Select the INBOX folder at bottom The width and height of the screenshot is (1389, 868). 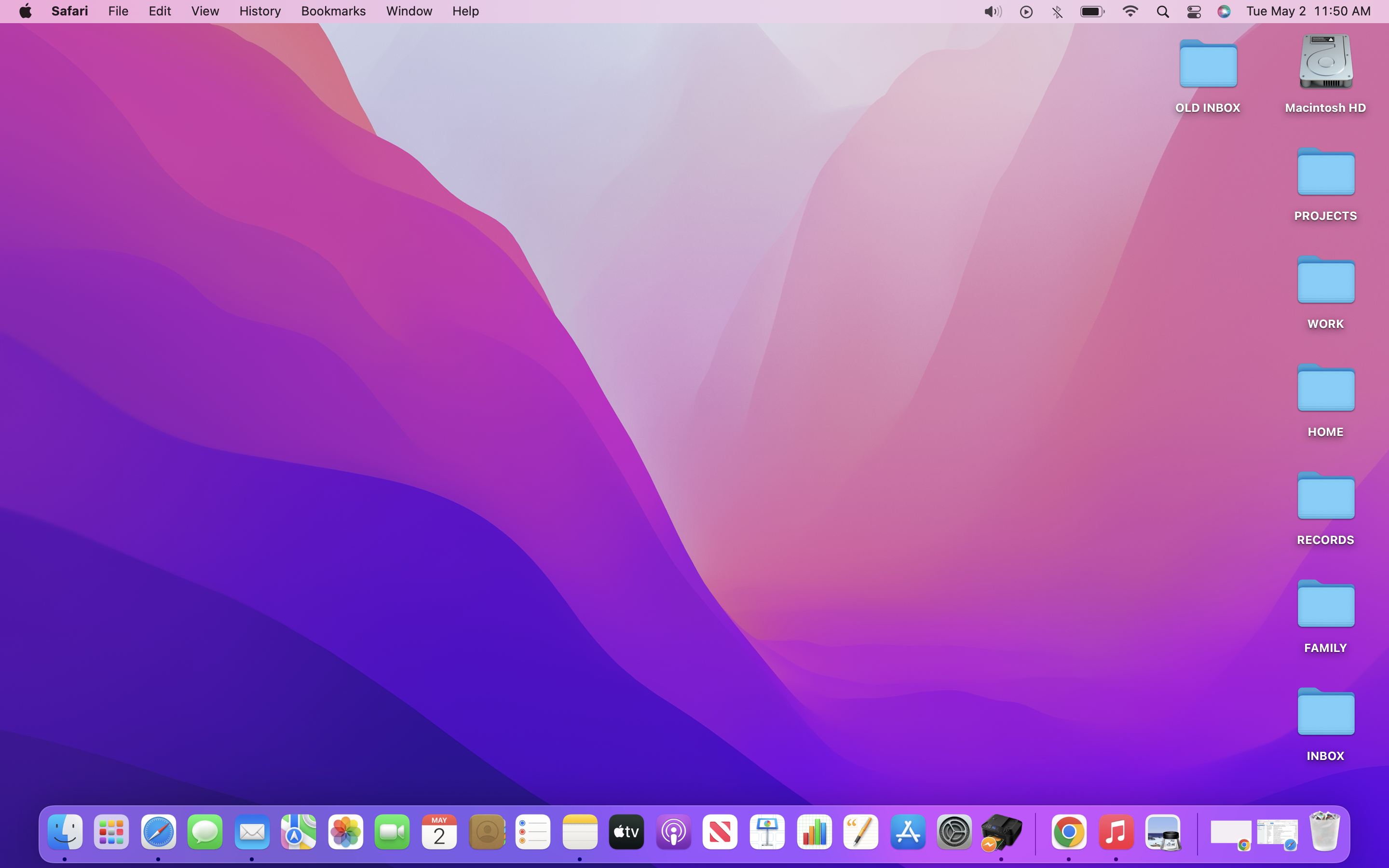click(1325, 723)
